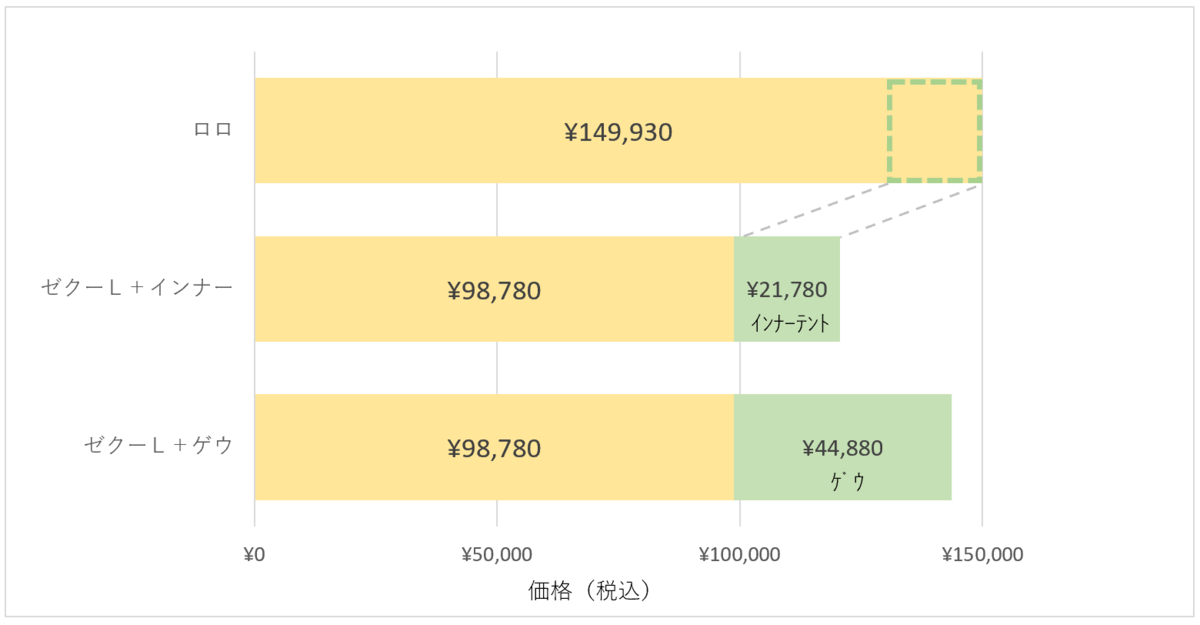Image resolution: width=1200 pixels, height=625 pixels.
Task: Select the ¥21,780 data label
Action: pos(787,290)
